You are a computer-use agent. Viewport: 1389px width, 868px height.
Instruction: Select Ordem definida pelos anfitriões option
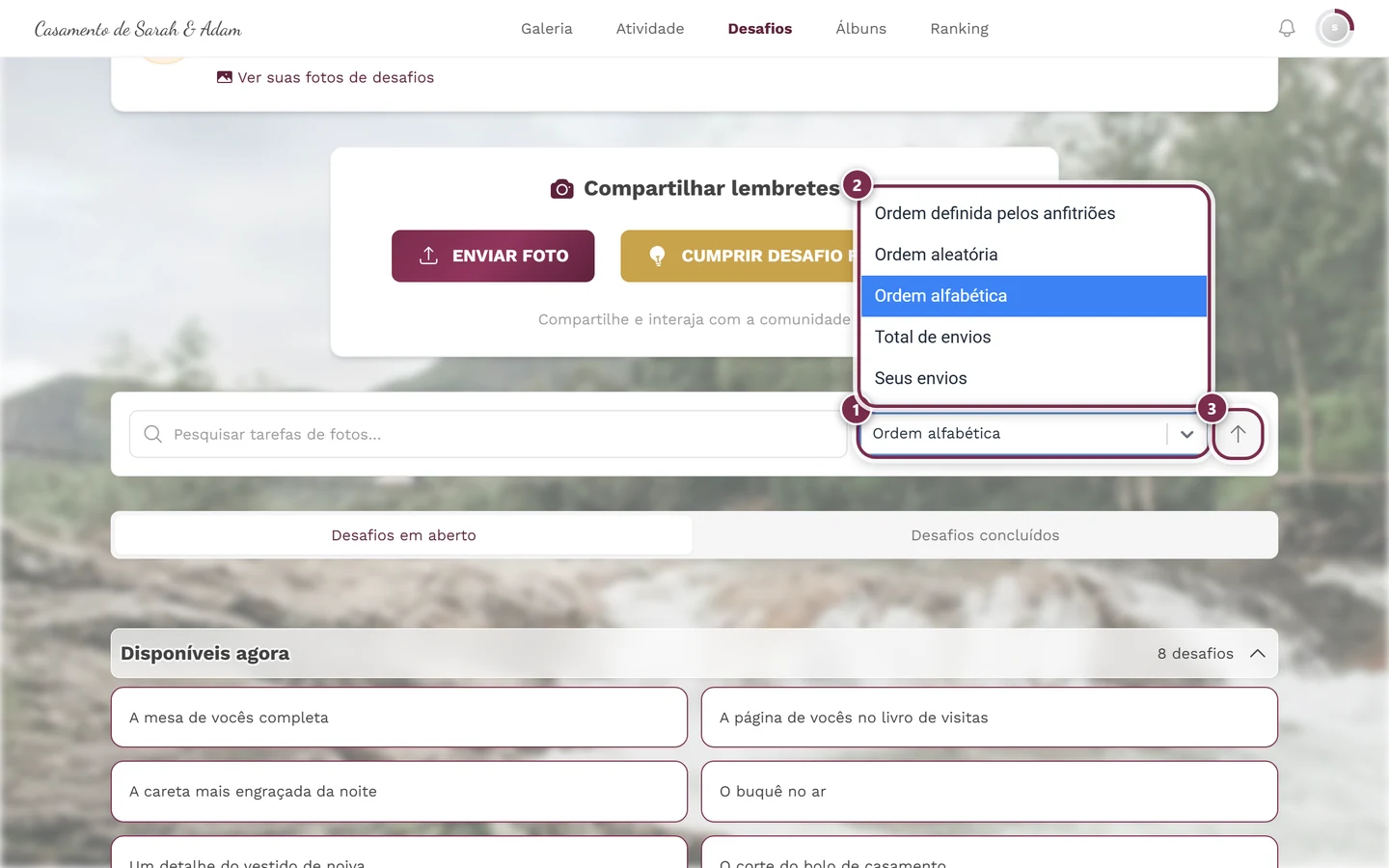point(1034,213)
